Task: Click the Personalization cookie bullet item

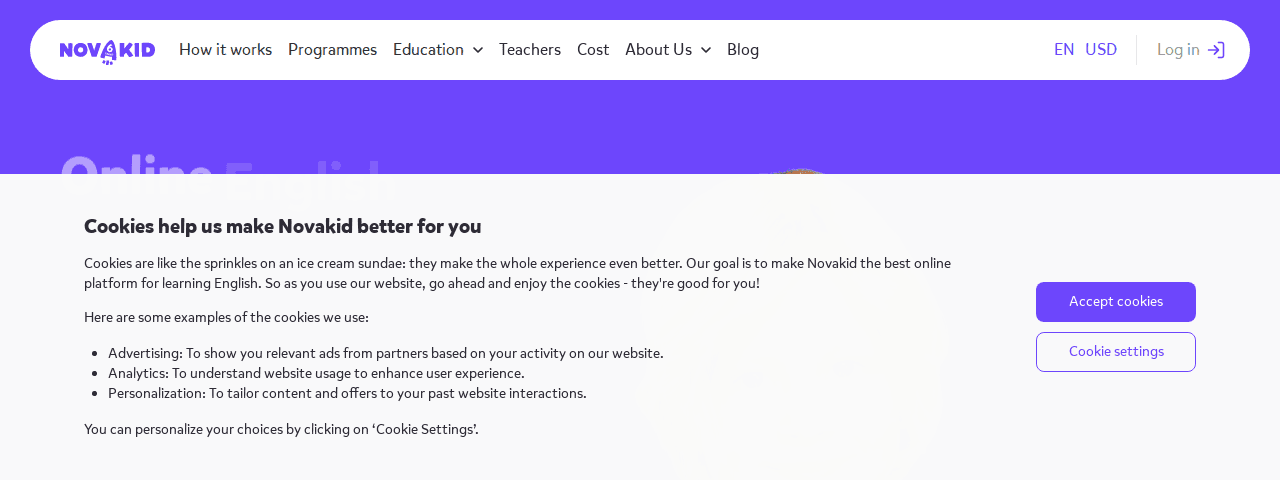Action: 347,393
